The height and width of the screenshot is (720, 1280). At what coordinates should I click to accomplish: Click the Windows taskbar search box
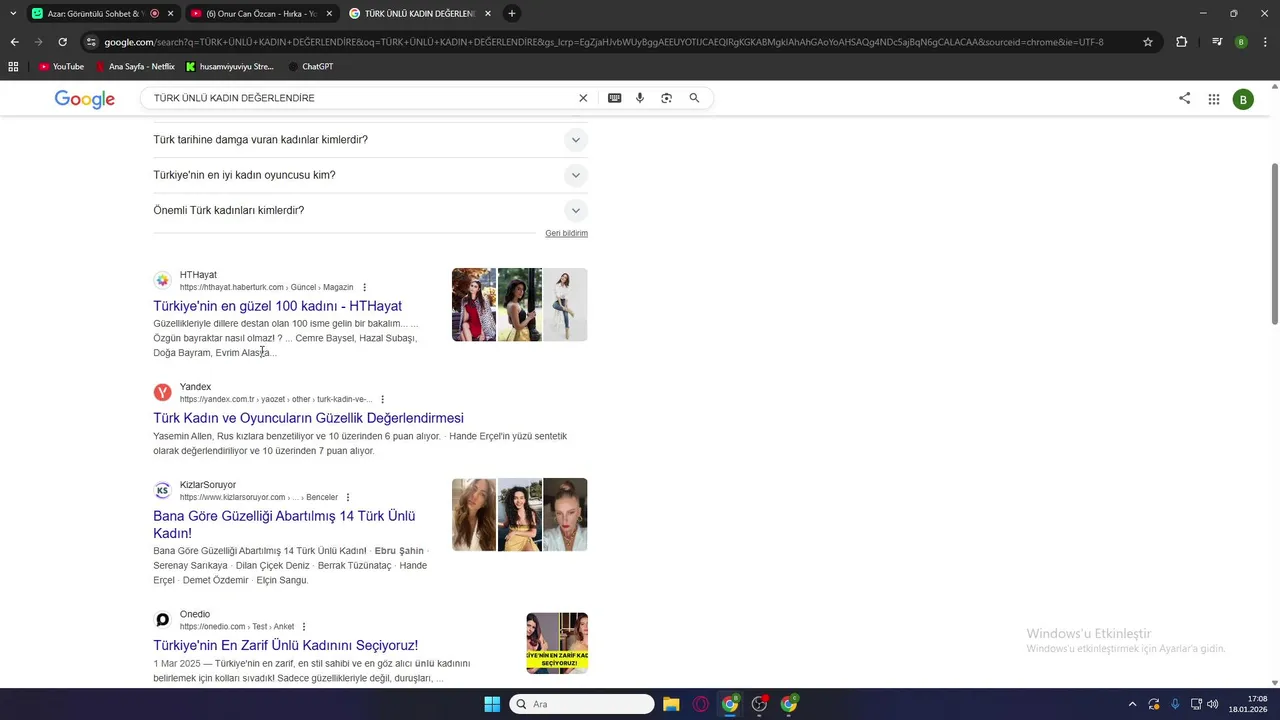point(582,704)
